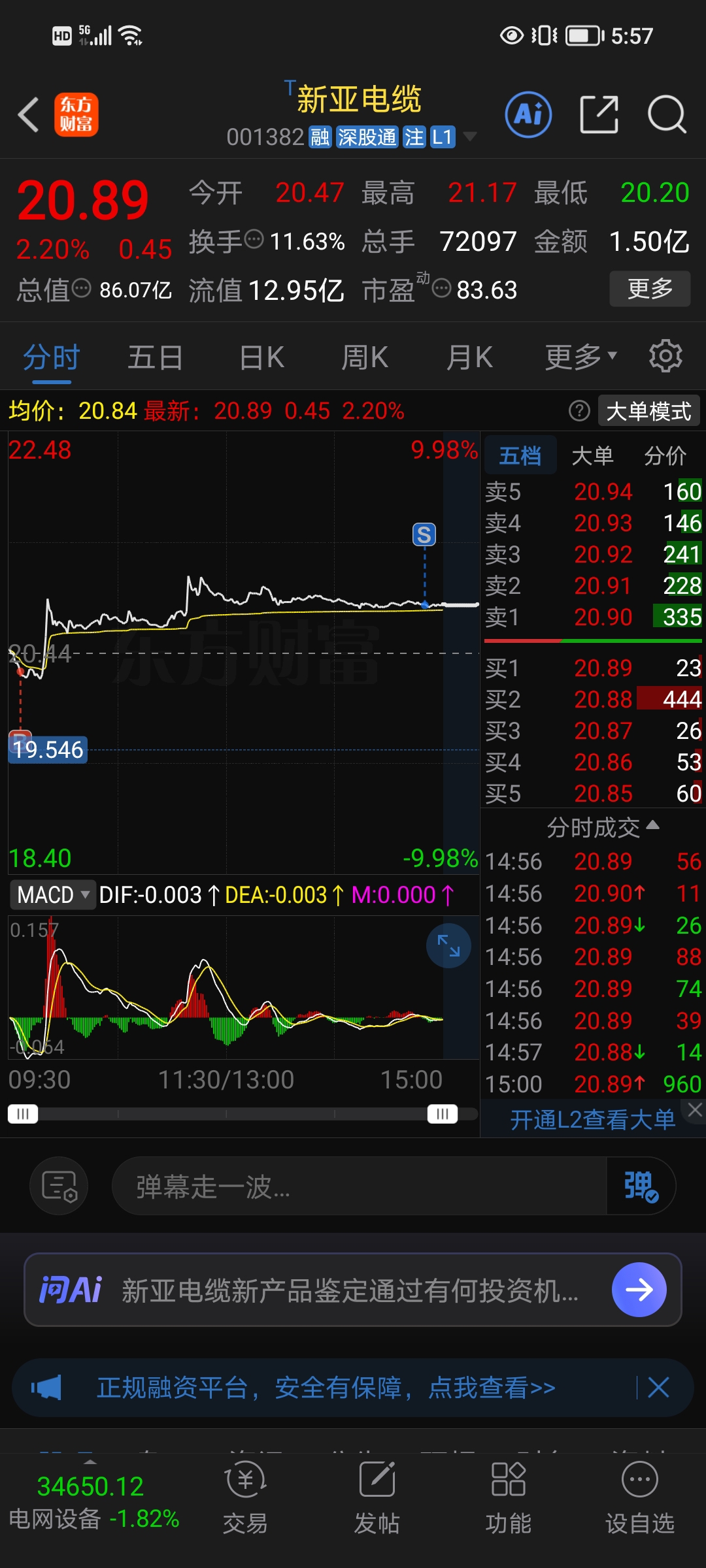Close the L2 promotion banner
Image resolution: width=706 pixels, height=1568 pixels.
click(x=695, y=1109)
